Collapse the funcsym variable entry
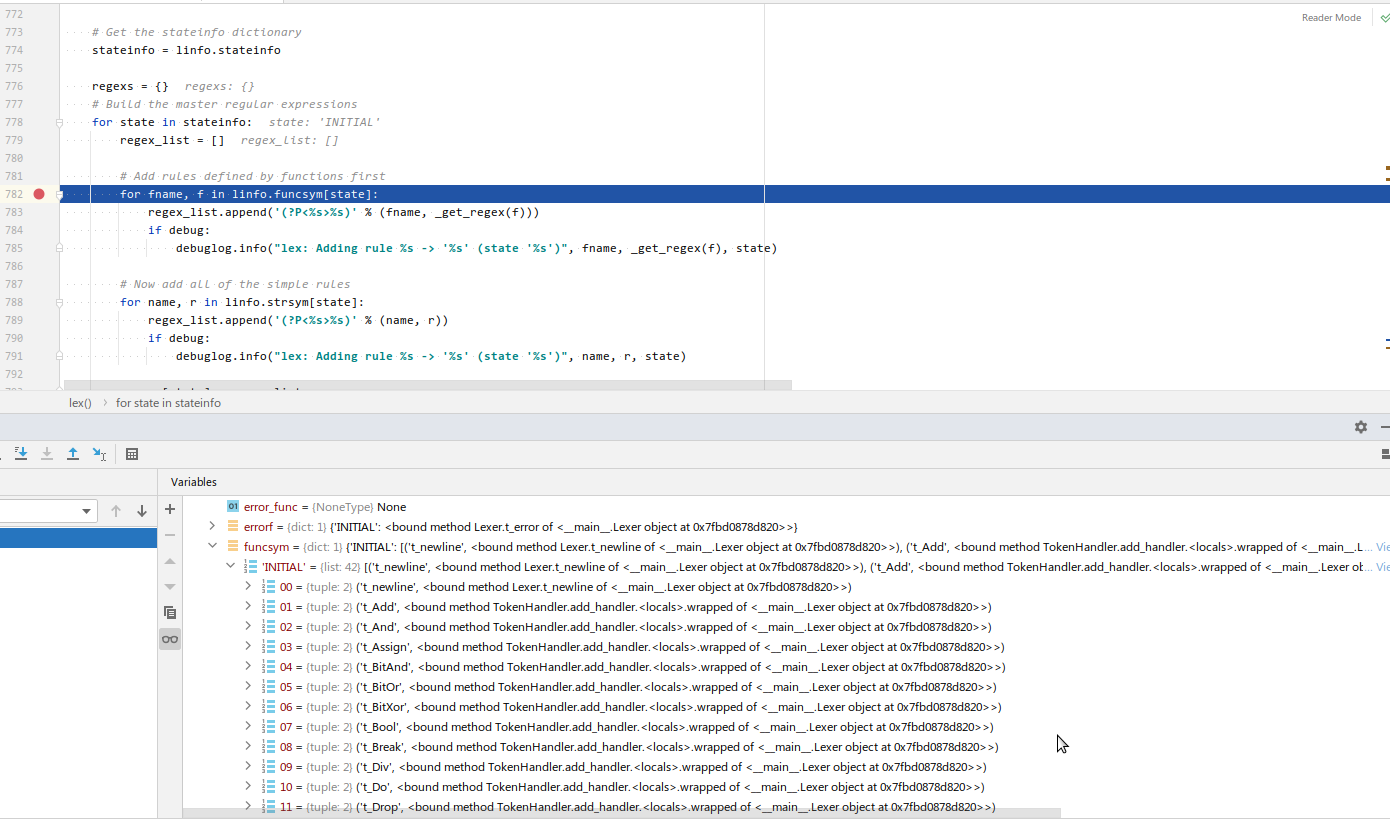 click(x=212, y=546)
